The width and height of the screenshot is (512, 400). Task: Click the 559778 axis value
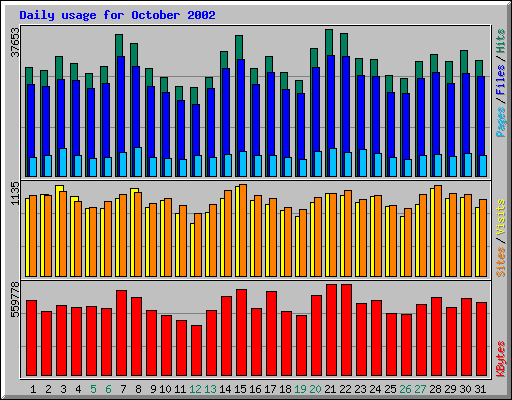(x=15, y=300)
